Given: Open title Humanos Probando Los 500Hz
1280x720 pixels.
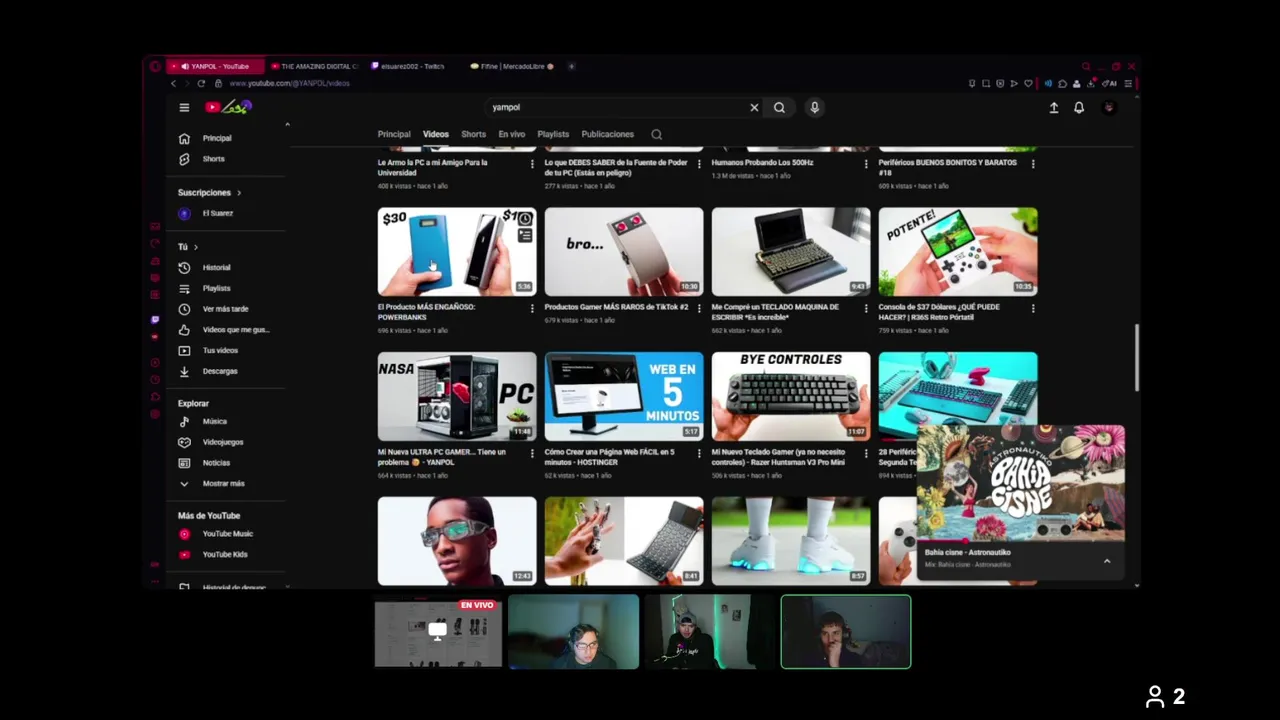Looking at the screenshot, I should [x=762, y=162].
